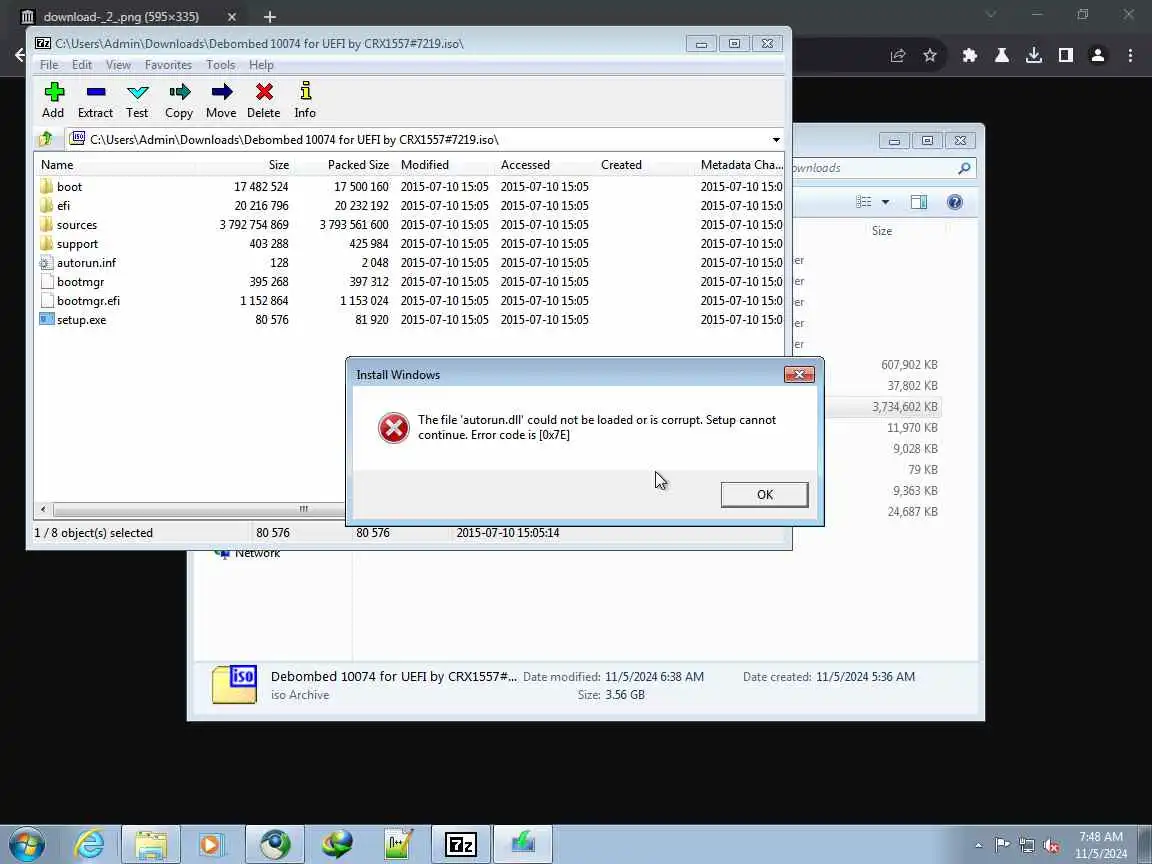Screen dimensions: 1152x864
Task: Click the Explorer search box magnifier
Action: point(964,168)
